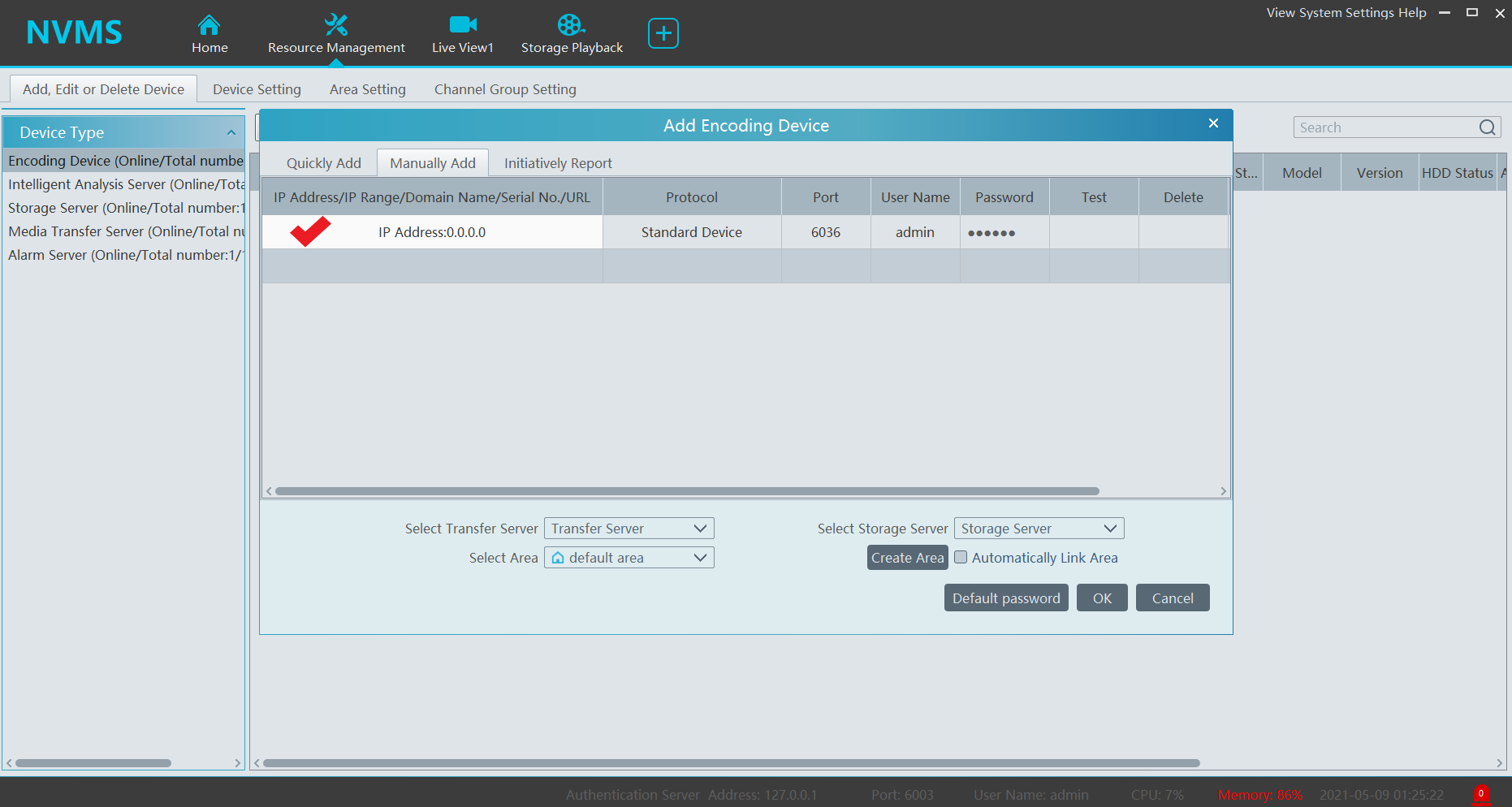Close the Add Encoding Device dialog
Screen dimensions: 1512x807
point(1213,123)
